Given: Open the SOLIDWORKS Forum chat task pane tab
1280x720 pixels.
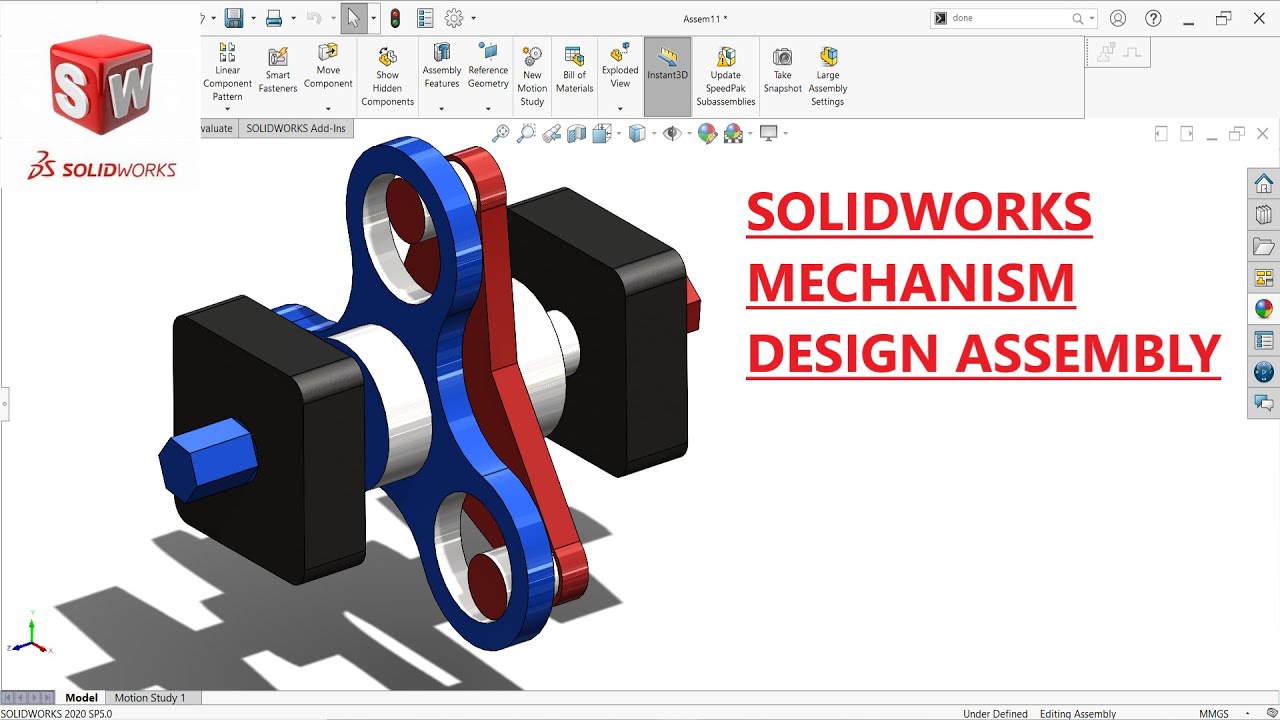Looking at the screenshot, I should (x=1264, y=403).
